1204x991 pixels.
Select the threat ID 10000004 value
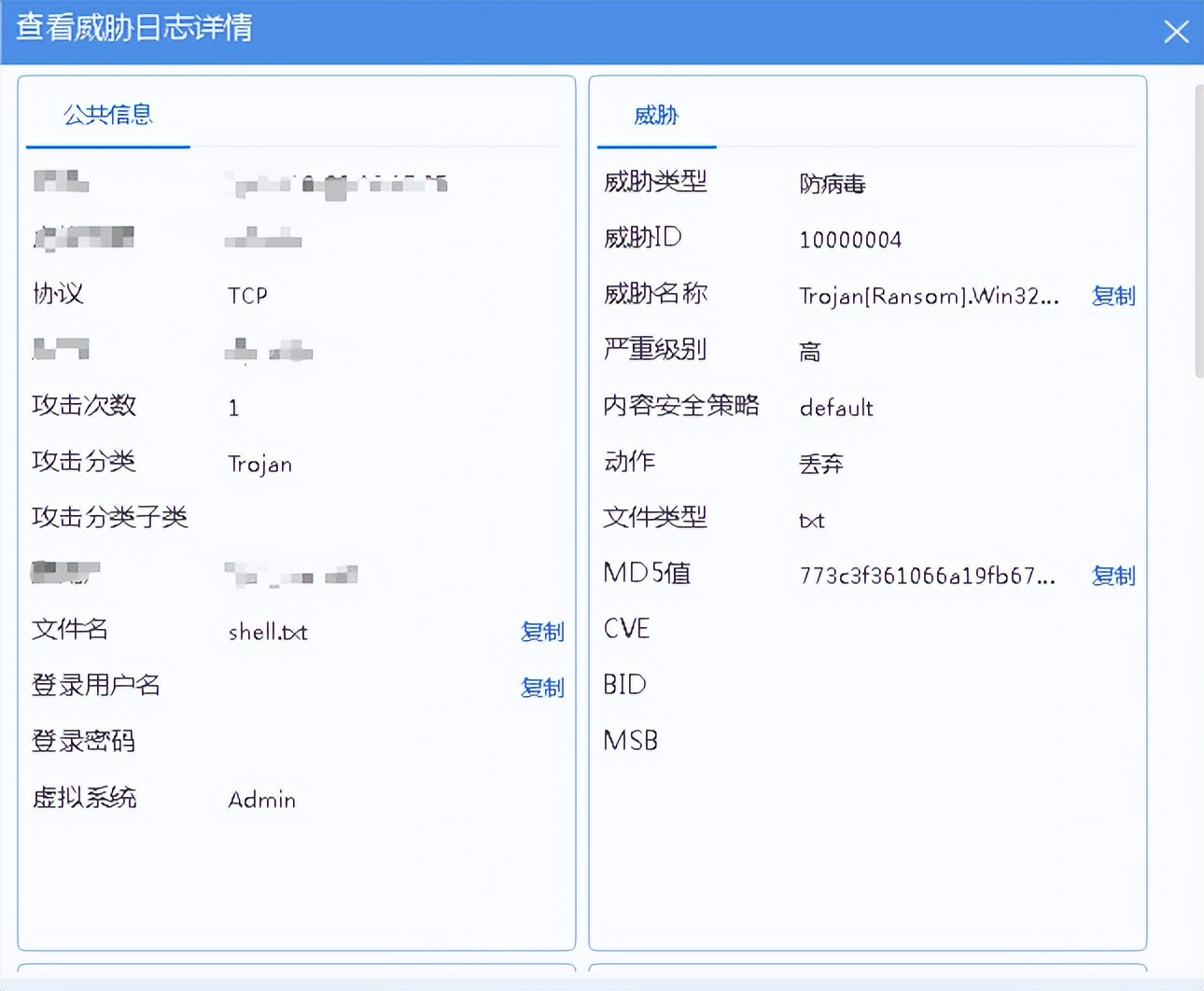(x=850, y=240)
